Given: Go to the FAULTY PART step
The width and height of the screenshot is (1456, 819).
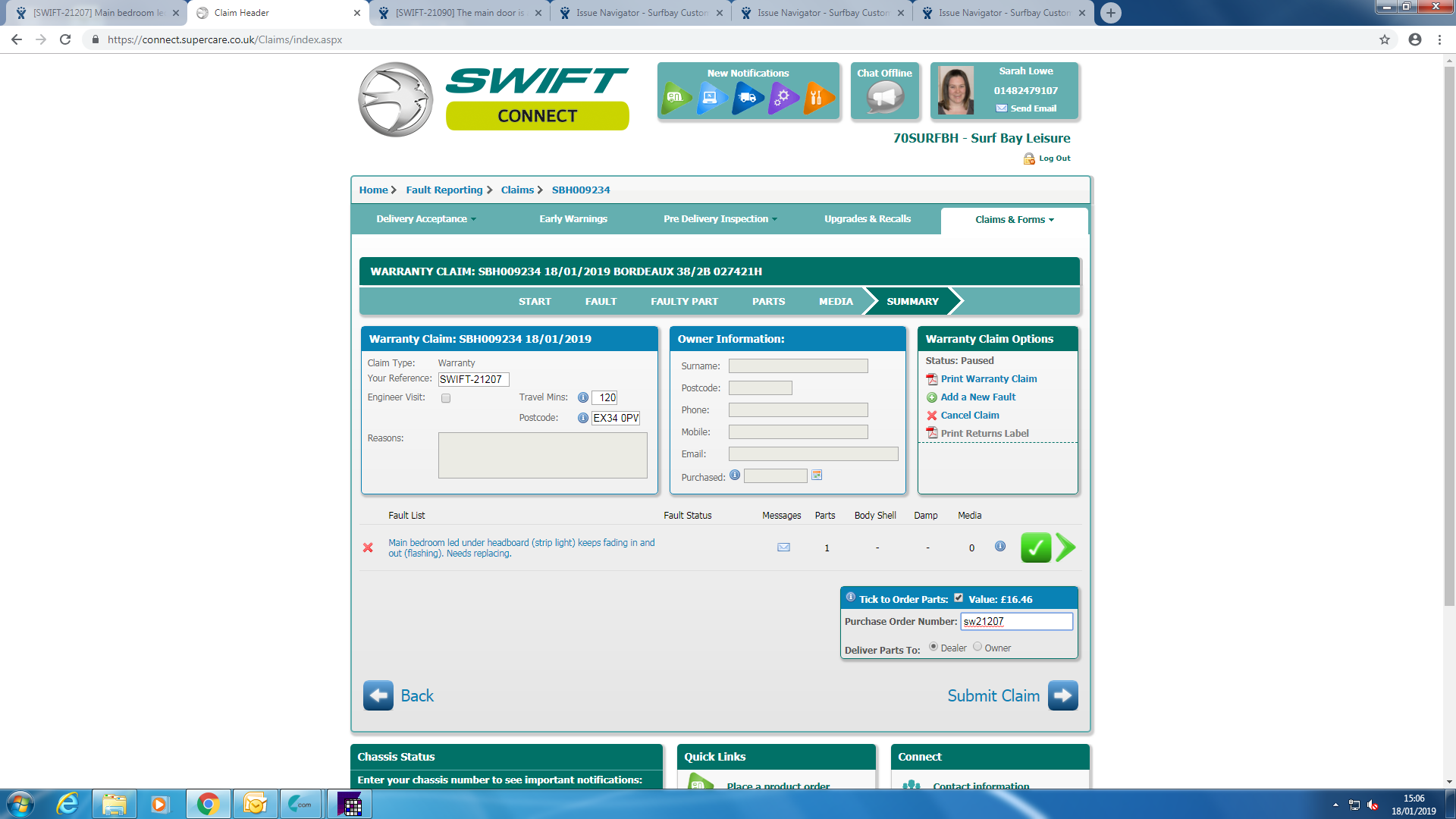Looking at the screenshot, I should tap(684, 302).
